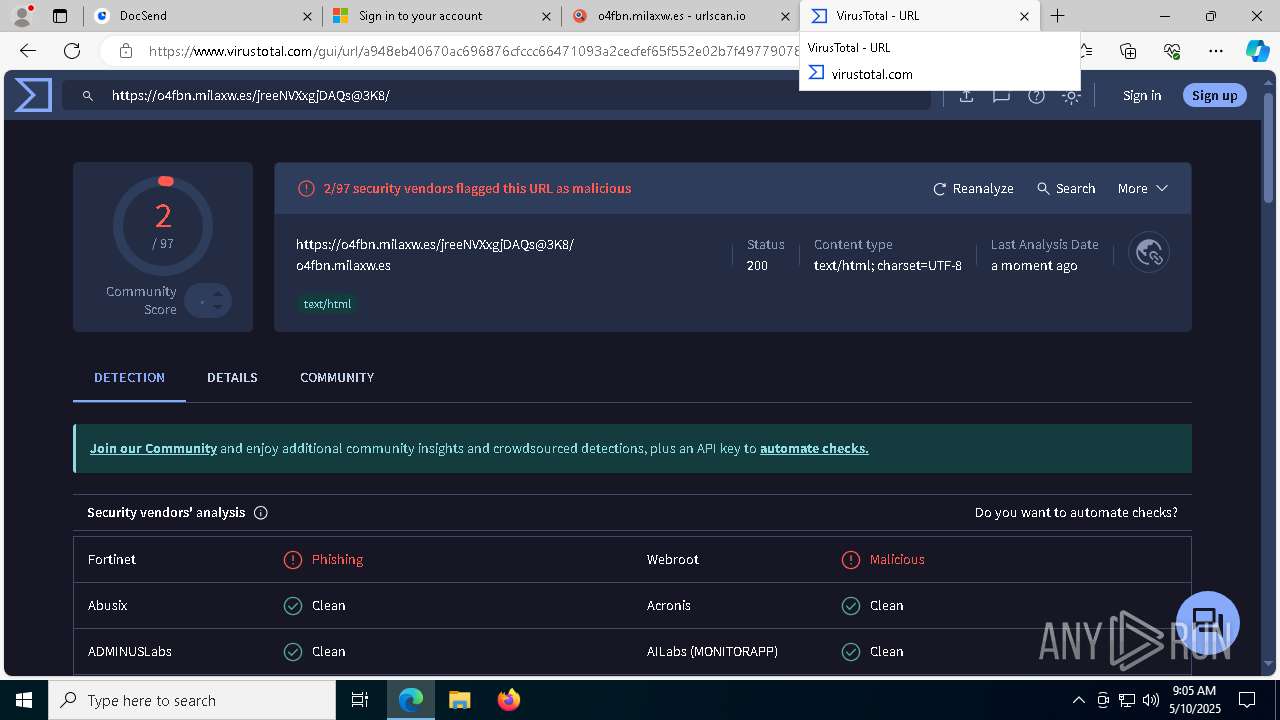Switch to the DETECTION tab
This screenshot has width=1280, height=720.
pos(129,377)
